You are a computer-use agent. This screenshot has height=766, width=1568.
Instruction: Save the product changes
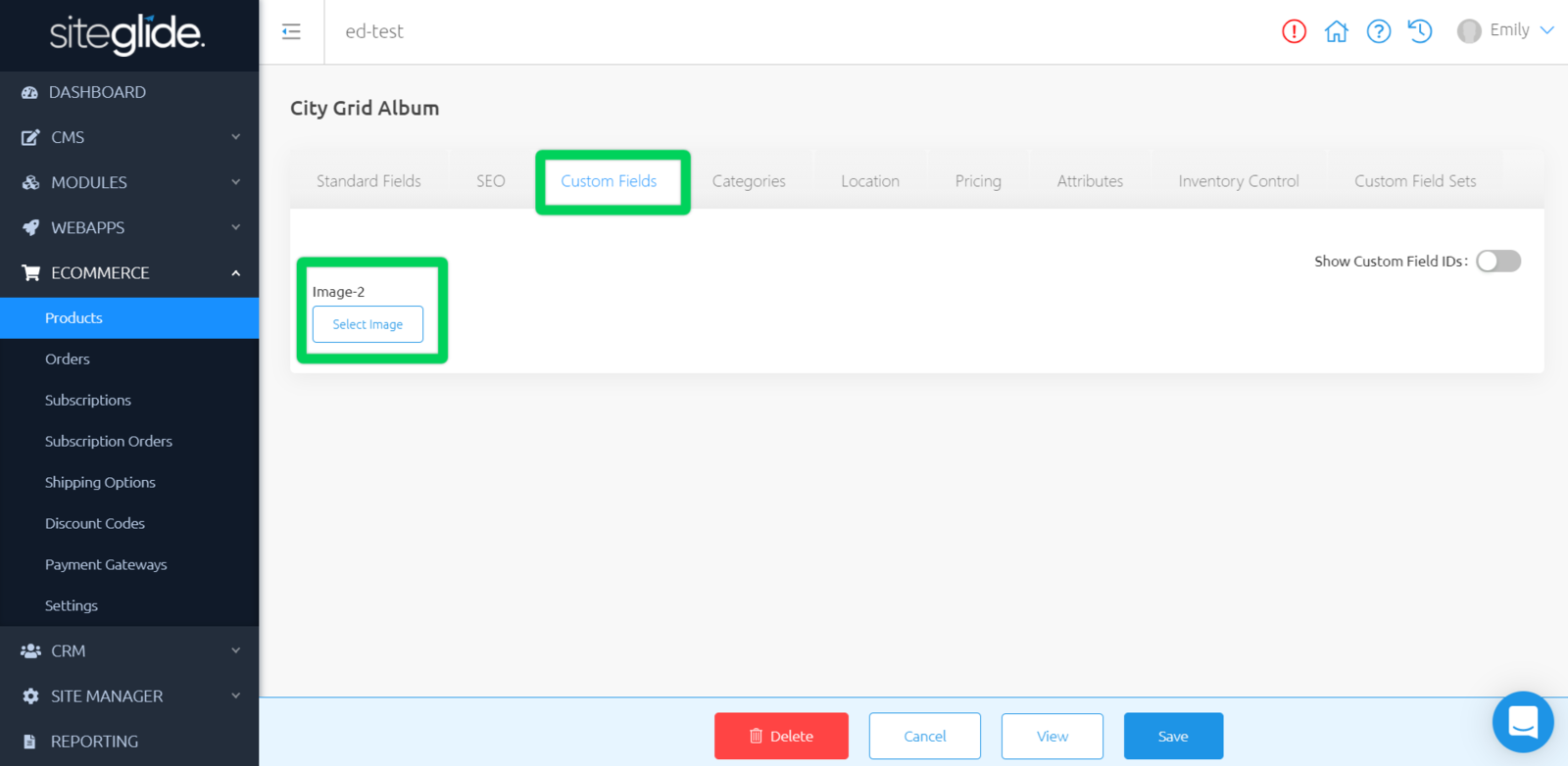tap(1172, 736)
